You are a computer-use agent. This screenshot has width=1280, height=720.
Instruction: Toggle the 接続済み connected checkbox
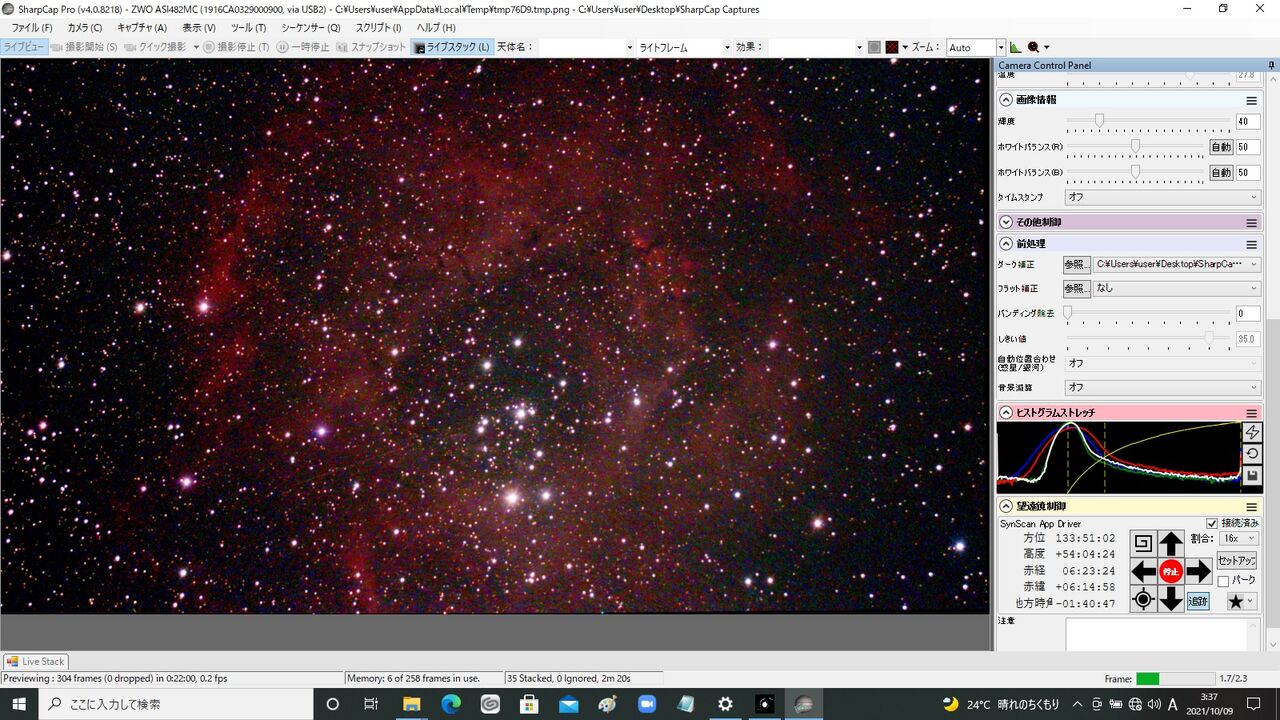pos(1212,523)
